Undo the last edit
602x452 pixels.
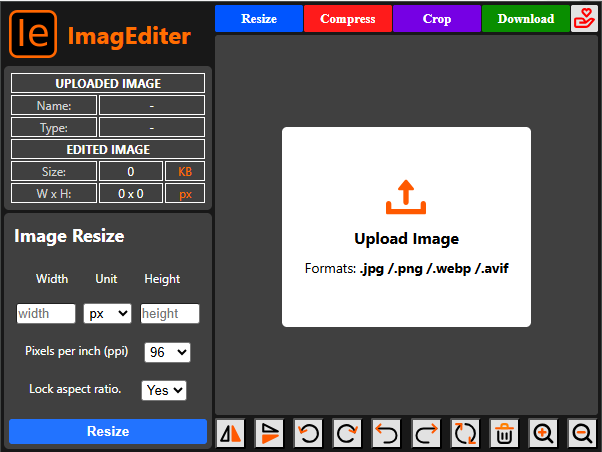pyautogui.click(x=386, y=434)
